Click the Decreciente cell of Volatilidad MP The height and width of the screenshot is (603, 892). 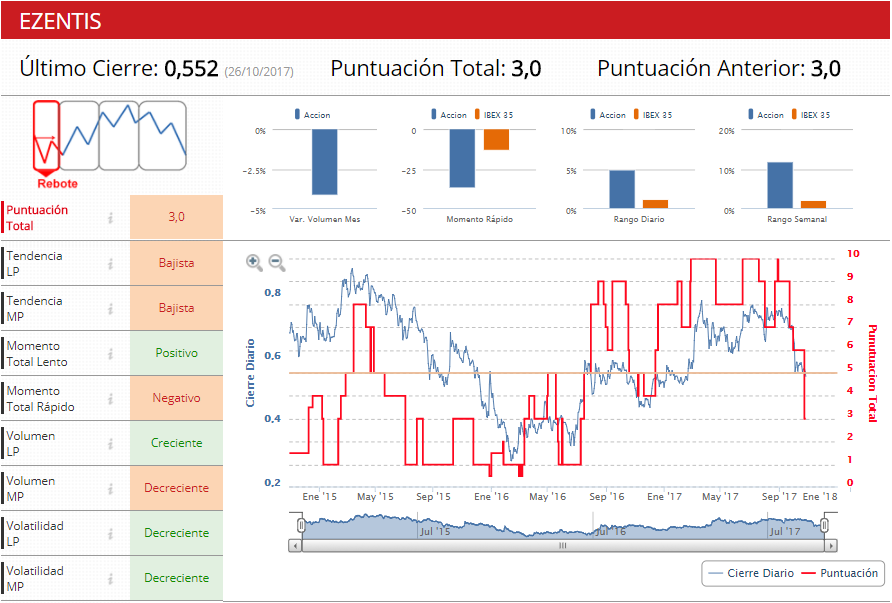tap(176, 577)
